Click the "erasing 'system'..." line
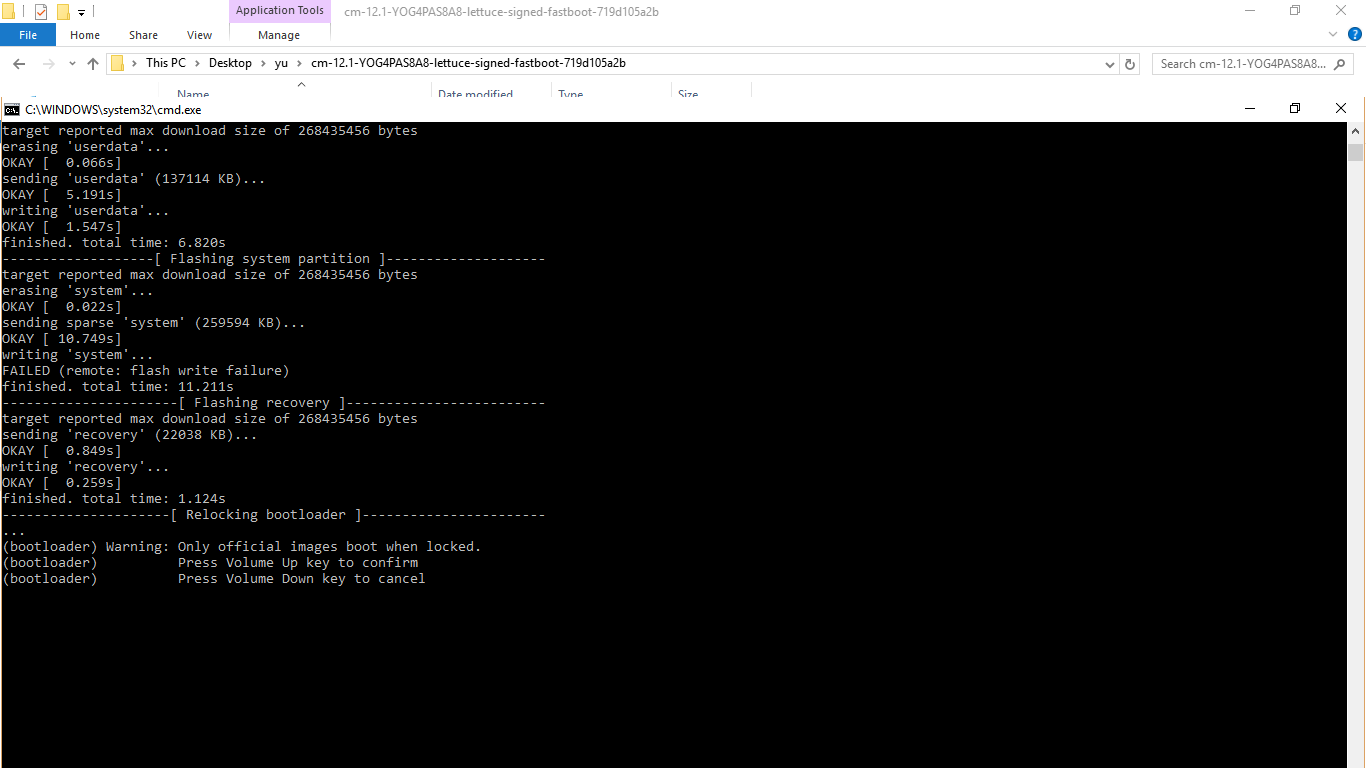This screenshot has height=768, width=1366. [78, 291]
